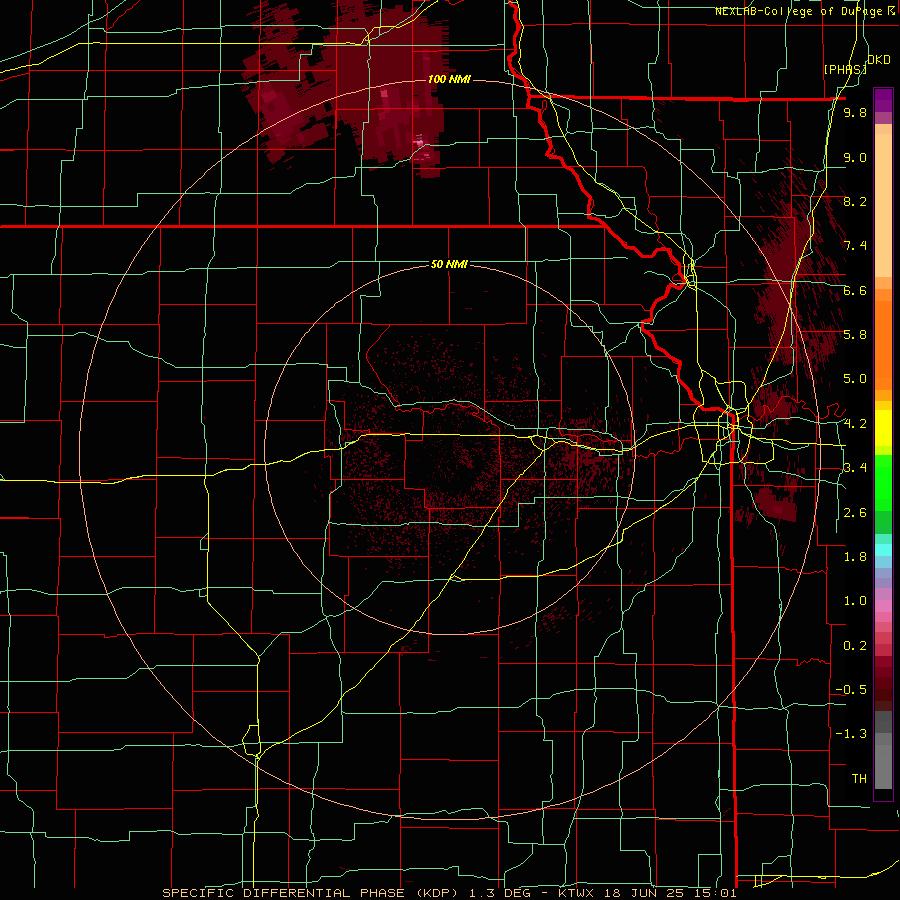
Task: Click the bright pink echo core pixel in the northern storm
Action: 419,141
